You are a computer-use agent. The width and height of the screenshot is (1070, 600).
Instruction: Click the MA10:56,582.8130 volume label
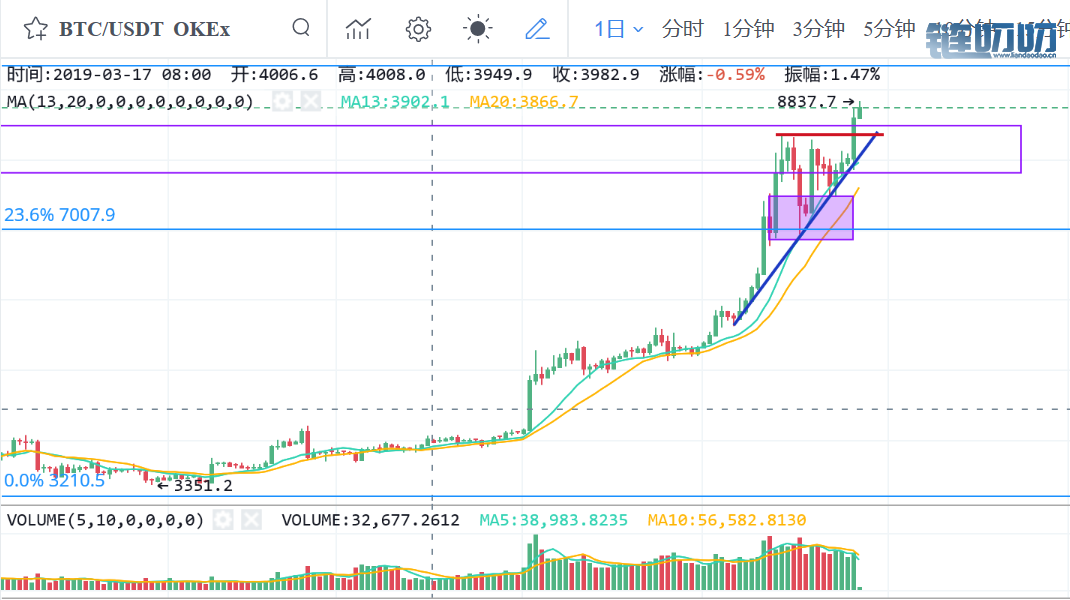click(x=727, y=520)
